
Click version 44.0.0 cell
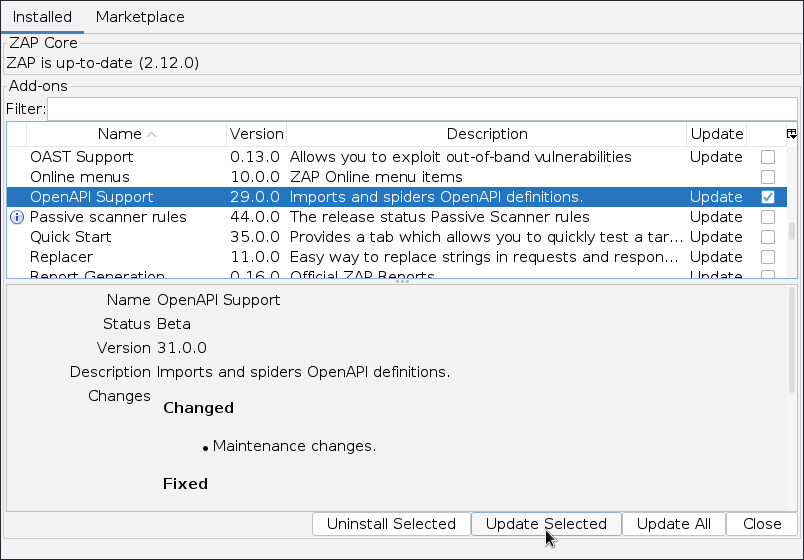coord(255,217)
